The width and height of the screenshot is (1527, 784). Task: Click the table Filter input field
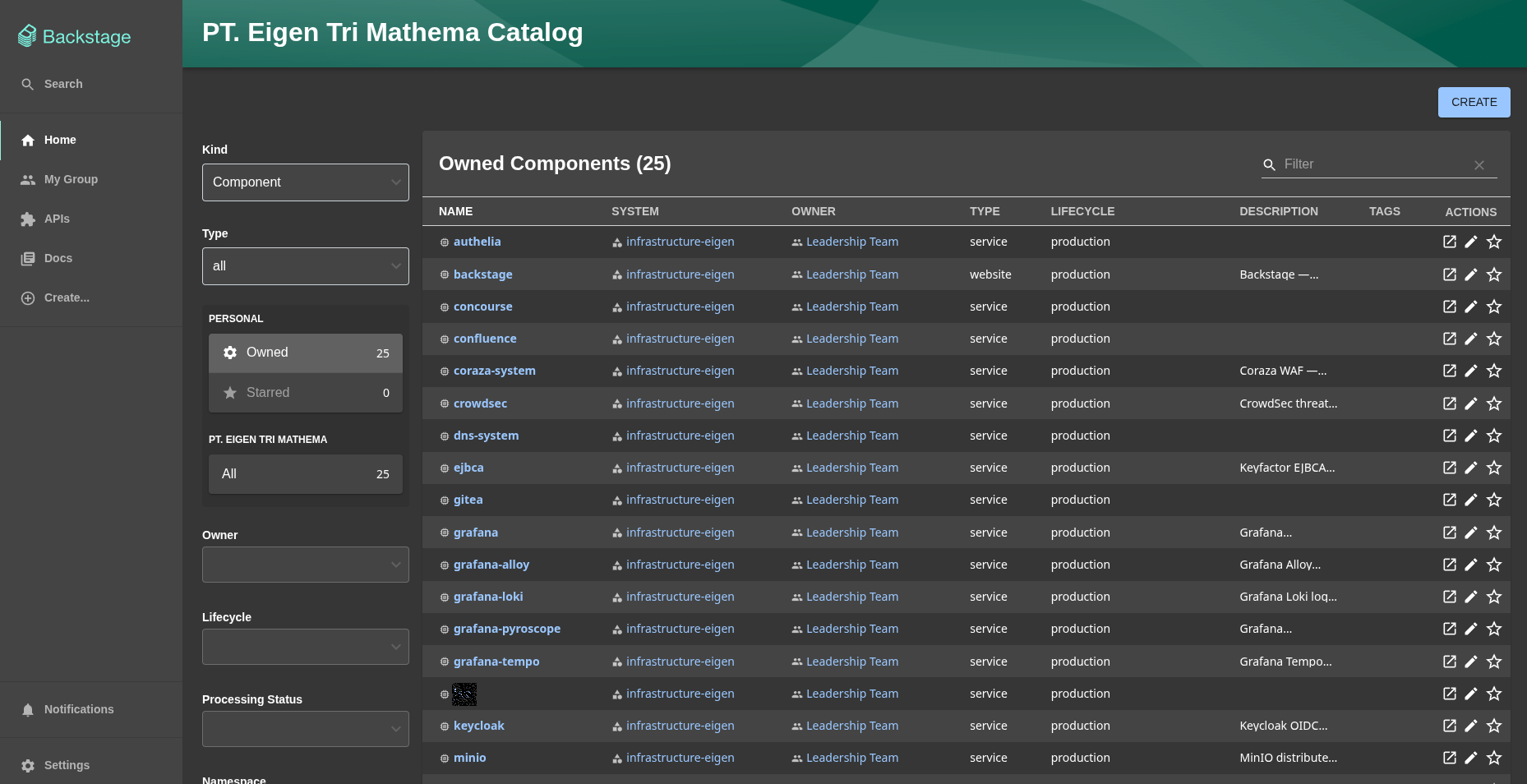pos(1376,164)
